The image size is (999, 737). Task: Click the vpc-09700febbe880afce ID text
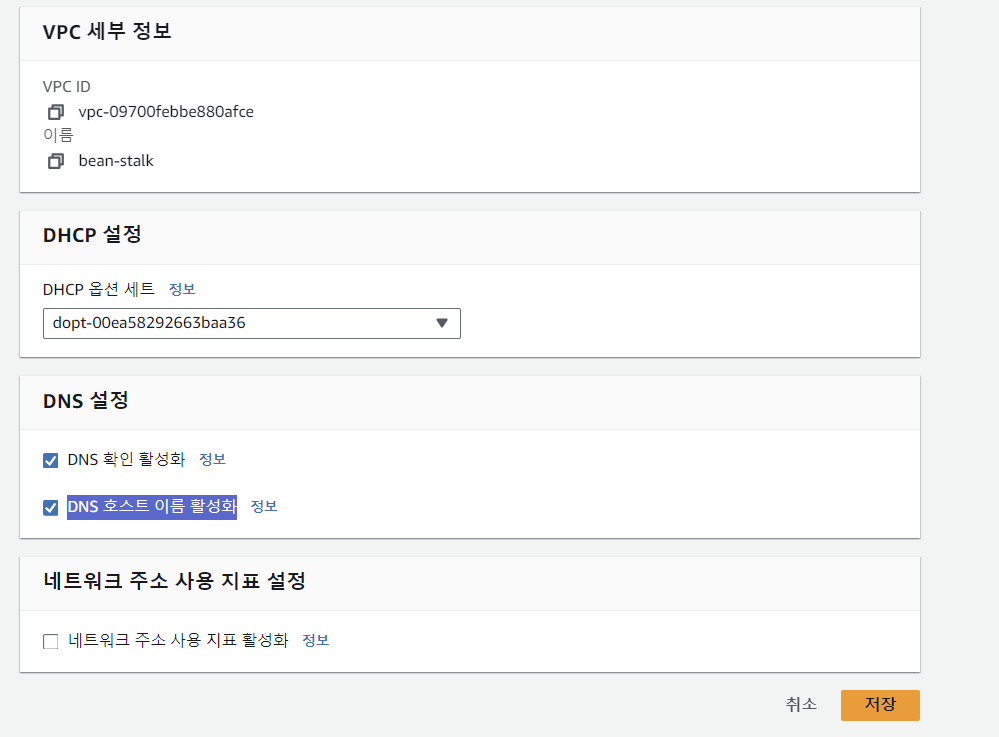(166, 112)
